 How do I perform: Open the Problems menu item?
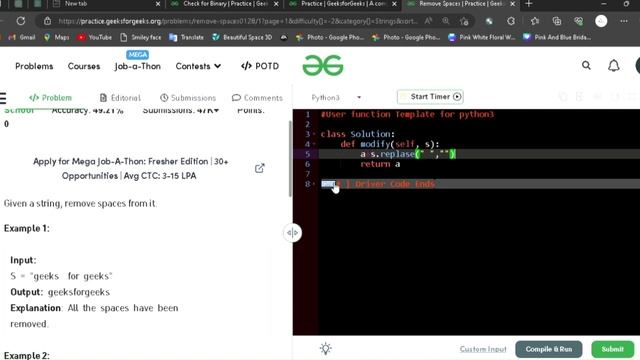34,66
